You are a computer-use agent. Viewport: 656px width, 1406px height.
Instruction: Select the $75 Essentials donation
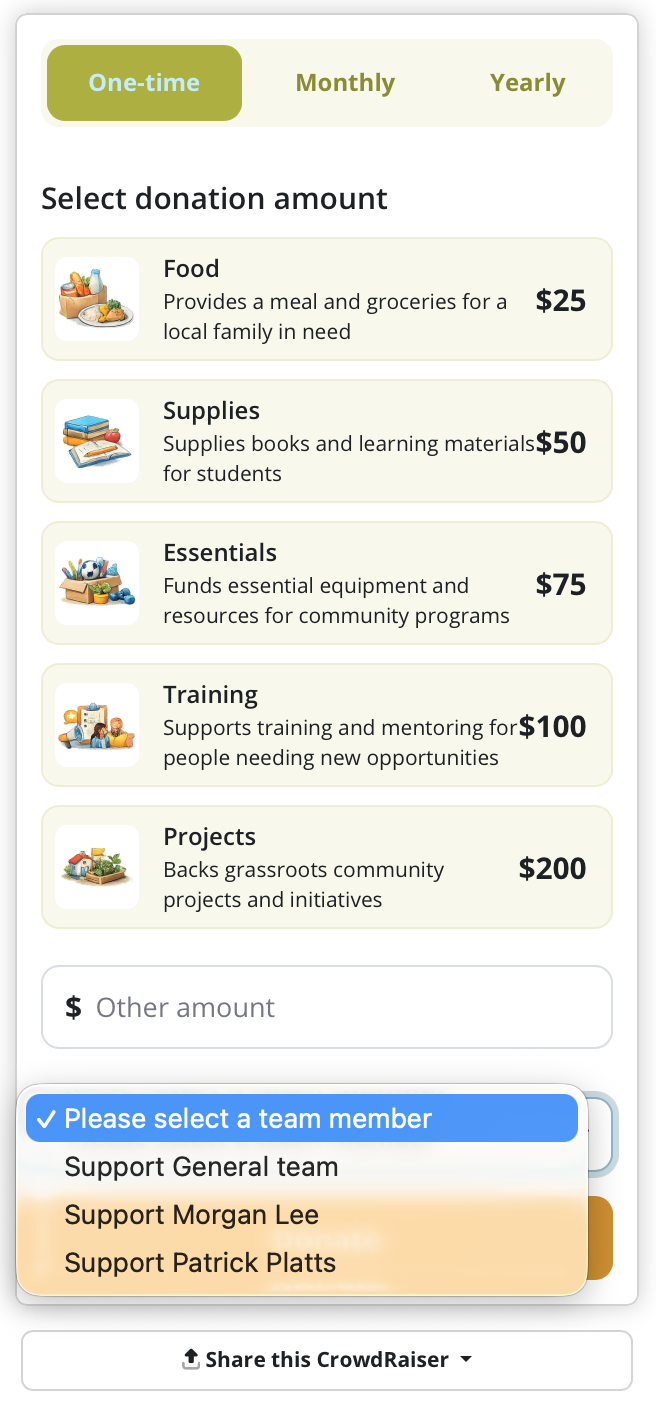click(x=327, y=583)
